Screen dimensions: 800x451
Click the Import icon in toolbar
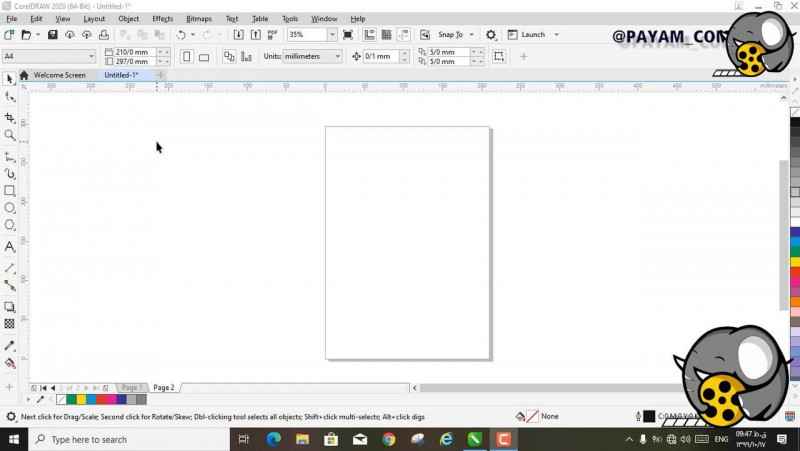(238, 35)
